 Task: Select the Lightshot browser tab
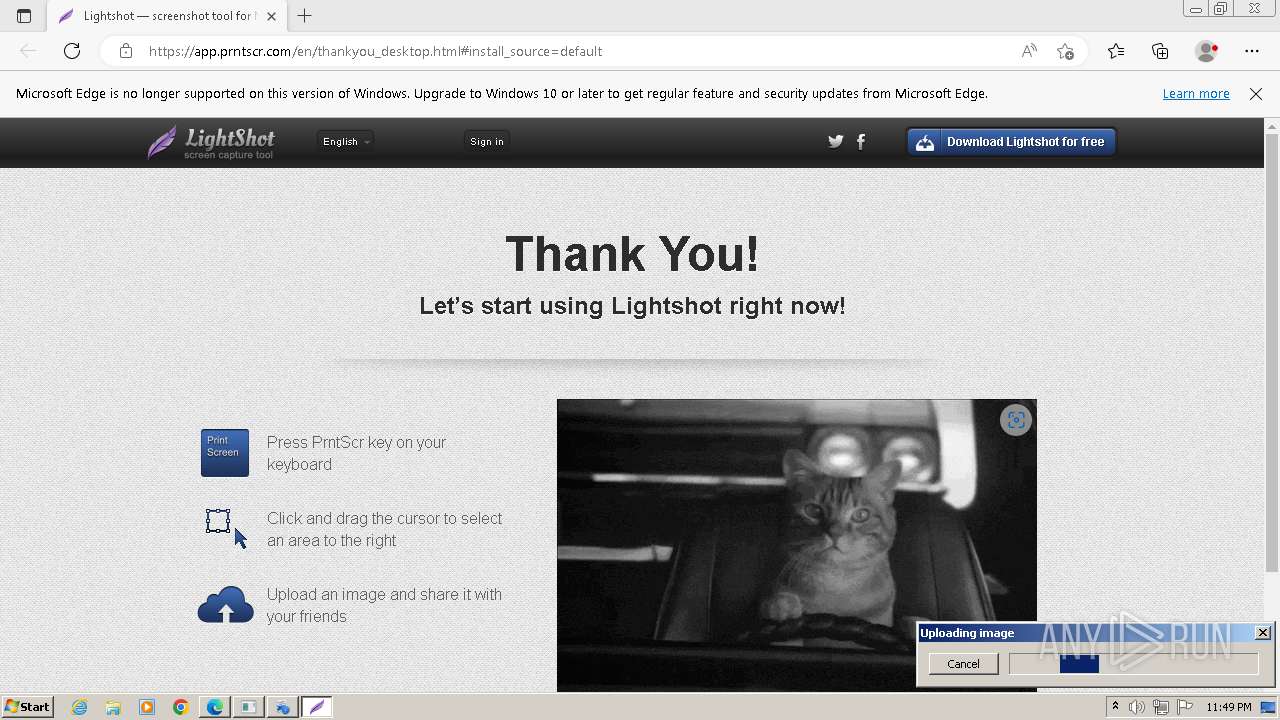point(166,16)
